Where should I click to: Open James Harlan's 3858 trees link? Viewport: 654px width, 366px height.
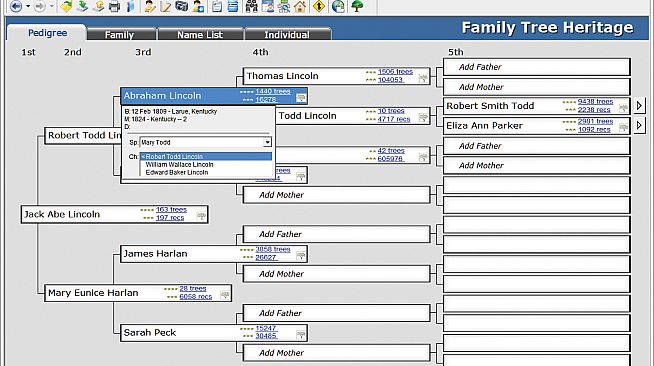point(273,249)
